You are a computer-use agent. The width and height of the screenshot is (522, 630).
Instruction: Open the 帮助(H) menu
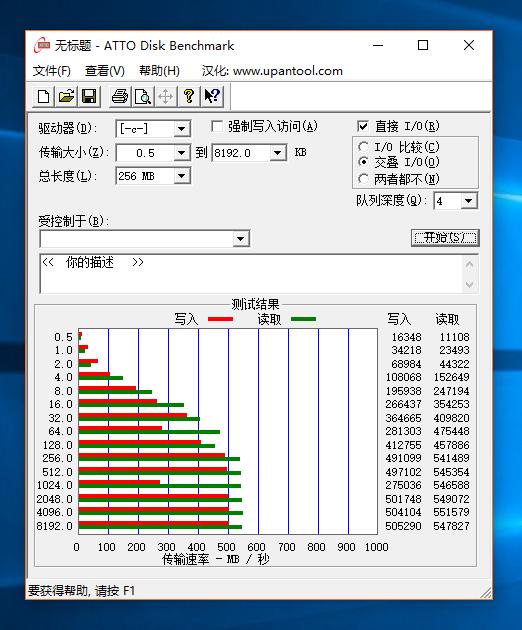pos(160,71)
